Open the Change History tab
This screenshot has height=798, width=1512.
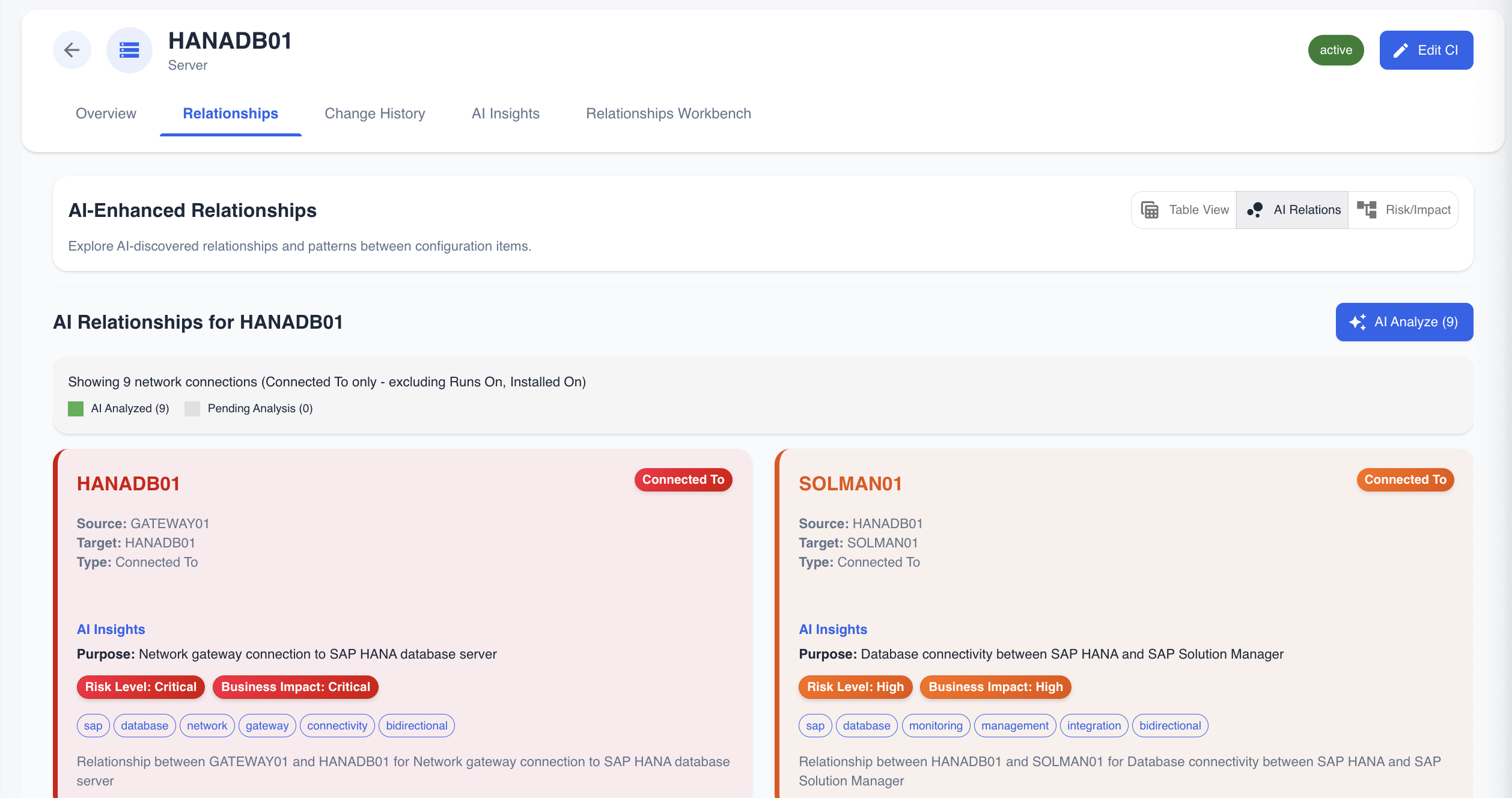coord(374,114)
